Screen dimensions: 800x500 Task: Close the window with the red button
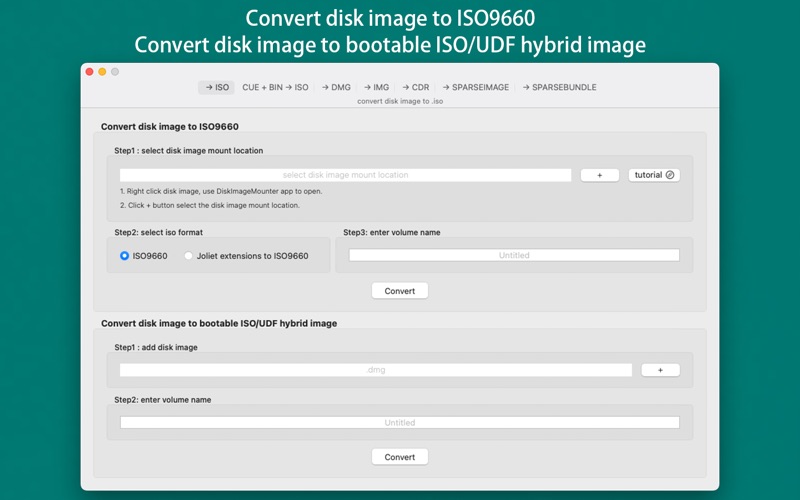(90, 72)
